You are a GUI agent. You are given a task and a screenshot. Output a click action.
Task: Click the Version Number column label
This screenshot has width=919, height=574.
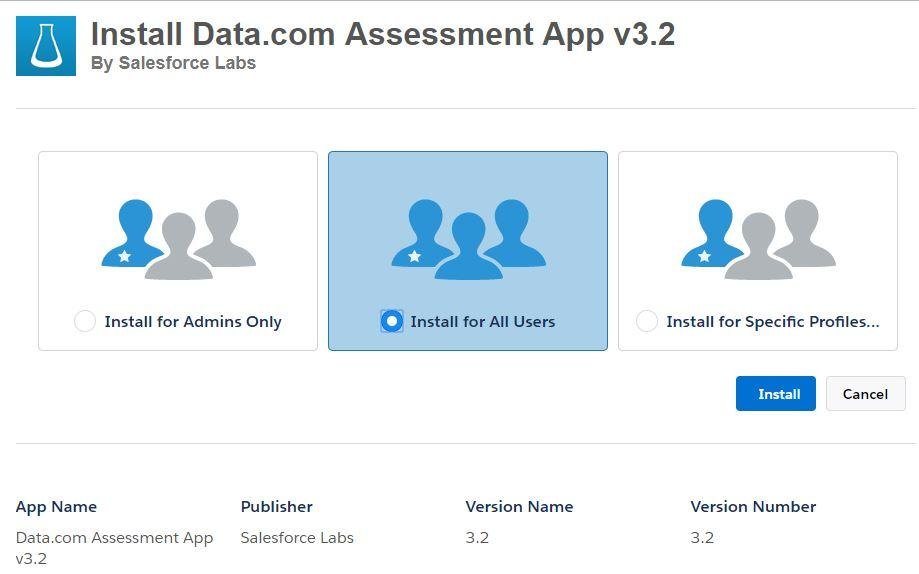(x=753, y=507)
